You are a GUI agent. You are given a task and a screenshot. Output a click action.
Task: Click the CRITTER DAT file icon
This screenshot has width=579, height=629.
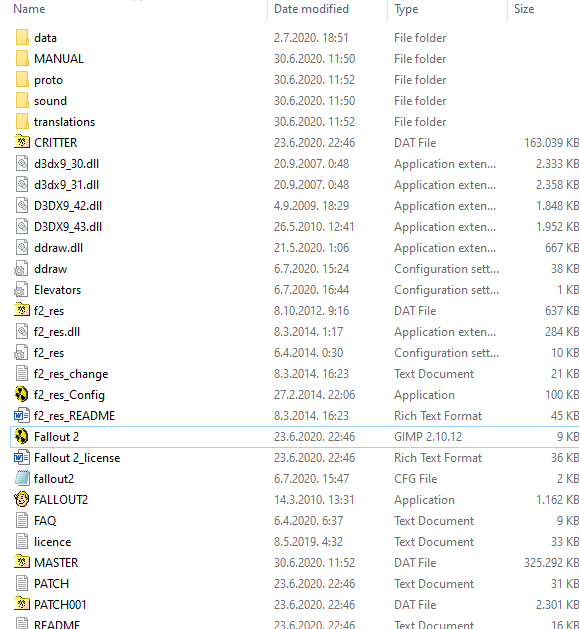(22, 142)
